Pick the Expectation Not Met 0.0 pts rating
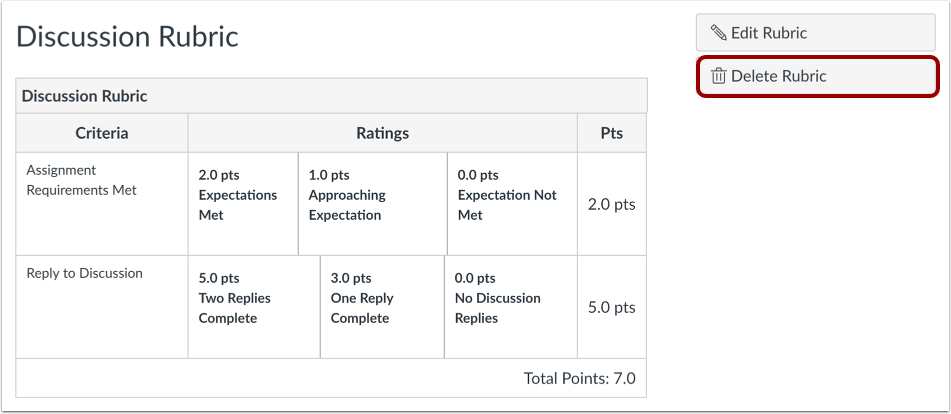This screenshot has width=951, height=414. (x=512, y=204)
